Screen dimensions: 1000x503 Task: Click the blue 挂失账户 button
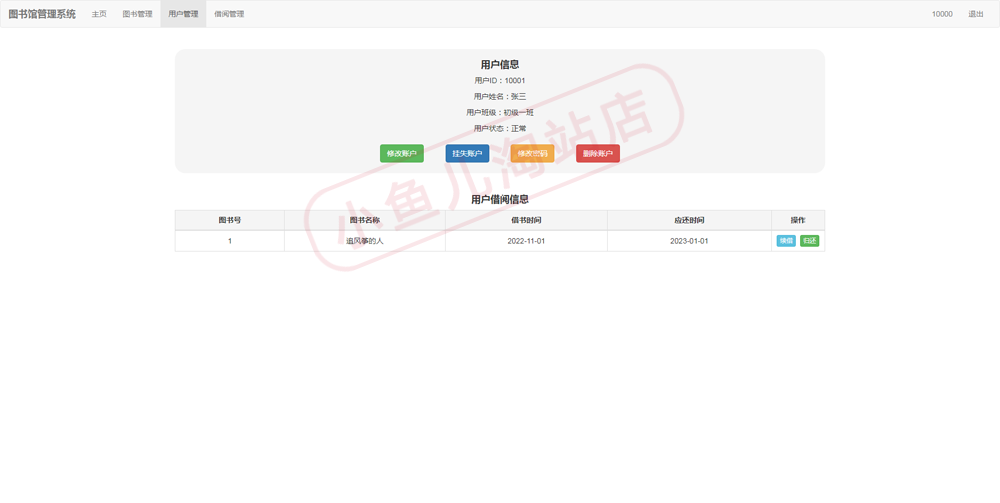[467, 154]
